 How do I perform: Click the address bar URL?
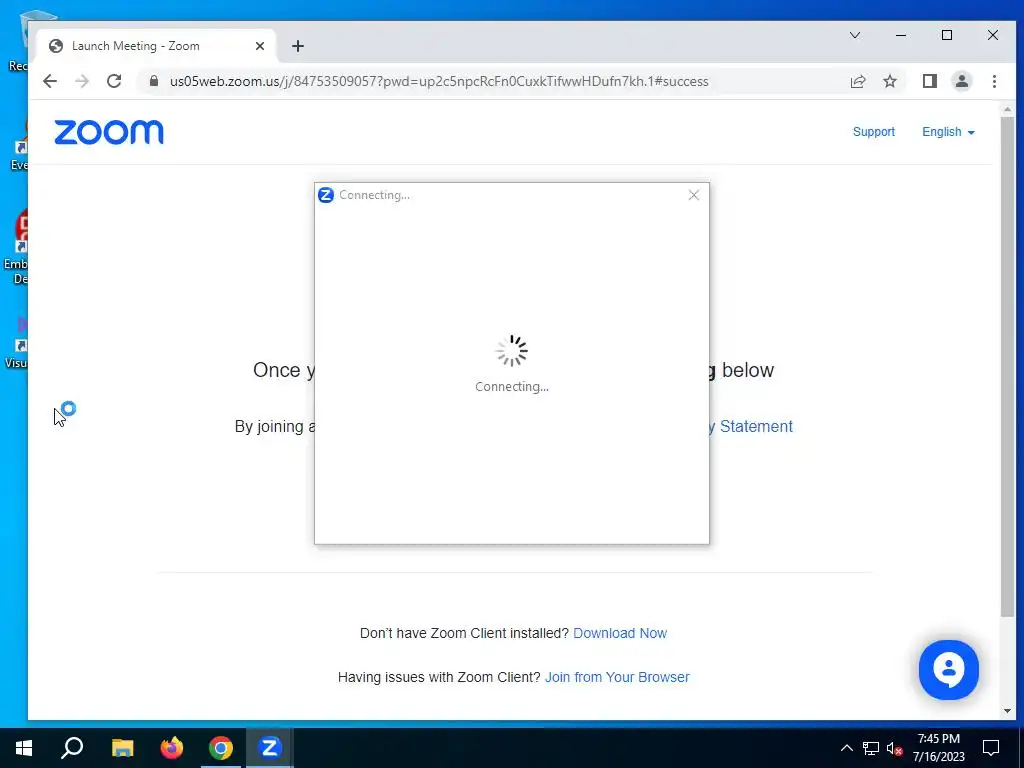pyautogui.click(x=439, y=82)
